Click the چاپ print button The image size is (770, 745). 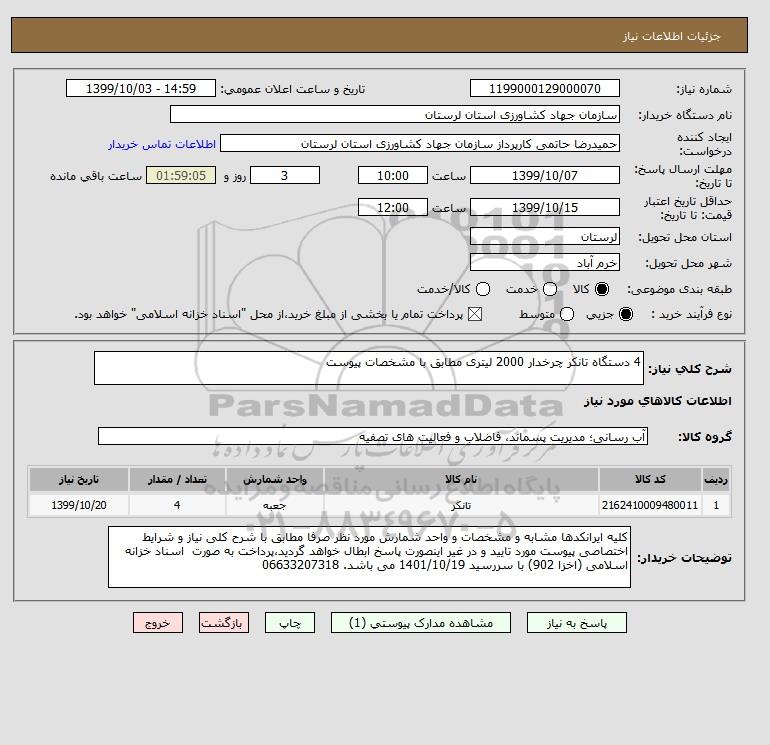290,623
